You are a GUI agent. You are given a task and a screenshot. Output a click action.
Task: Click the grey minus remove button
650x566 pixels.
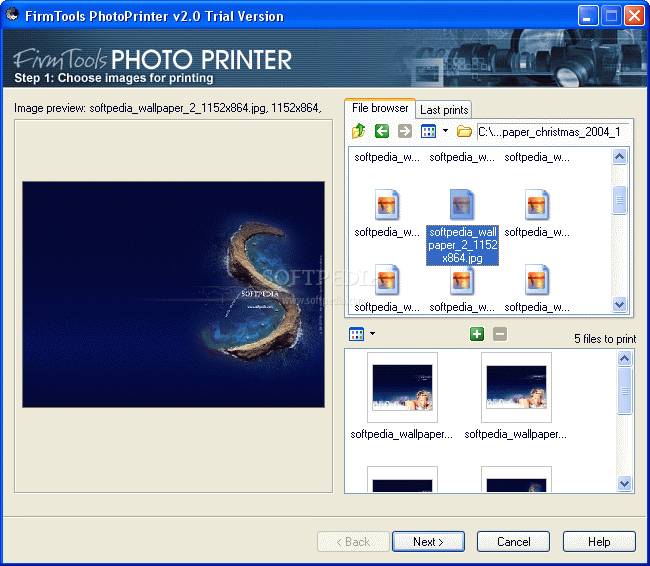click(500, 334)
